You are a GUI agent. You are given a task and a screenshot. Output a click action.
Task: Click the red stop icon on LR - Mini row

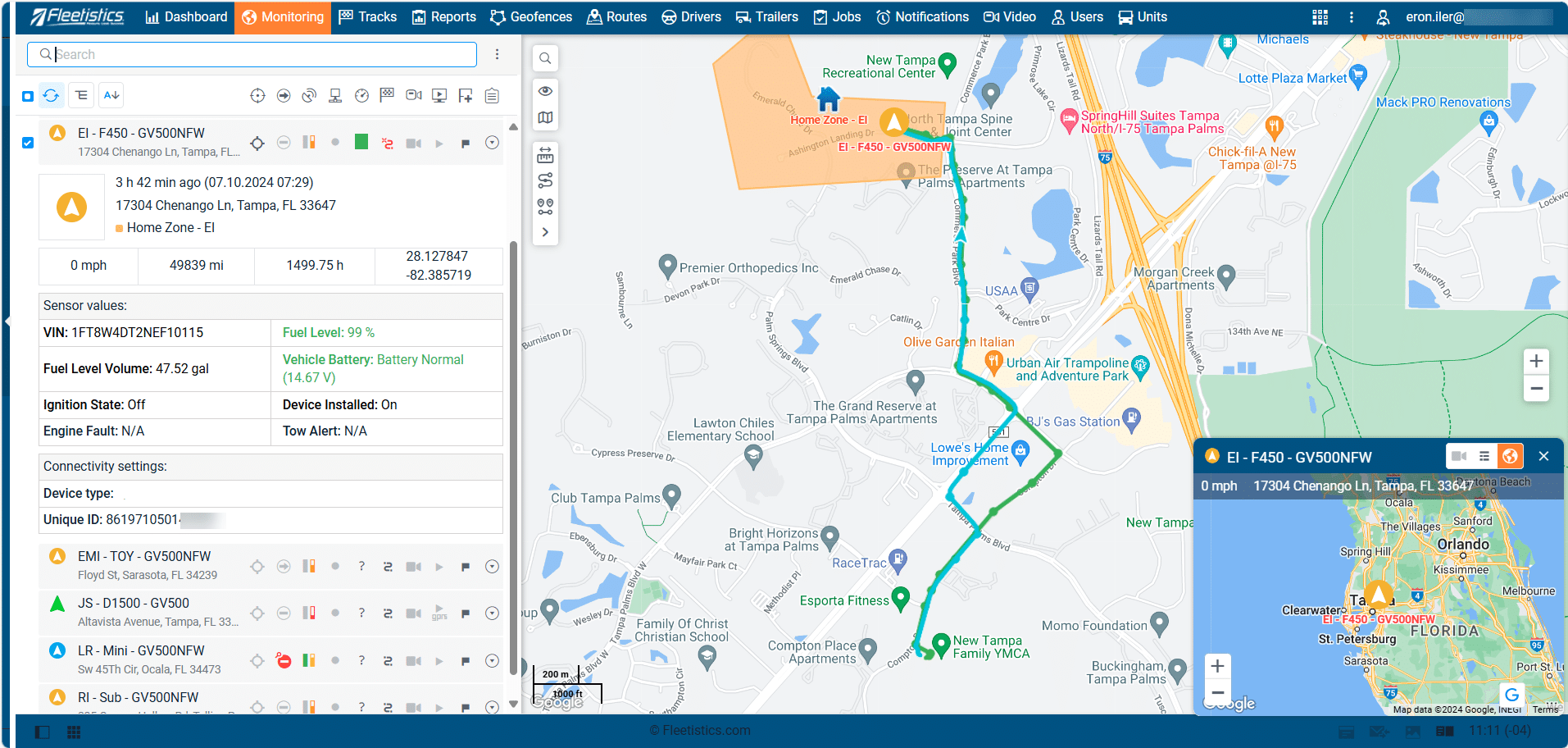pyautogui.click(x=284, y=660)
